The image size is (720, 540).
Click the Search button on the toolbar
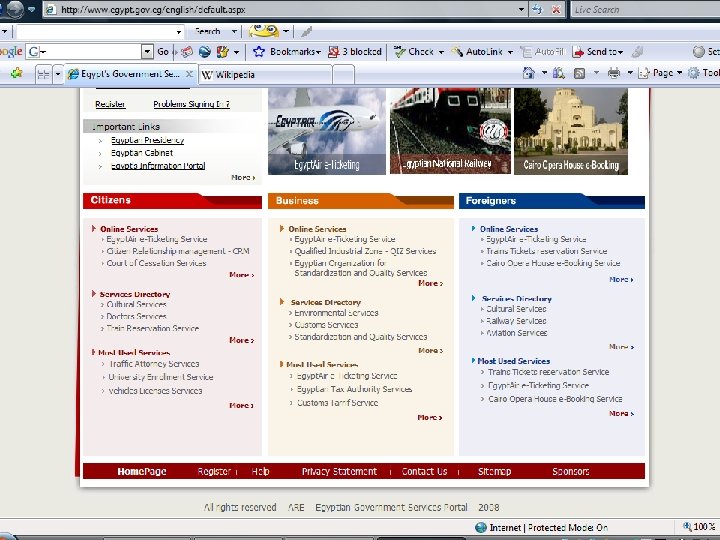click(208, 32)
